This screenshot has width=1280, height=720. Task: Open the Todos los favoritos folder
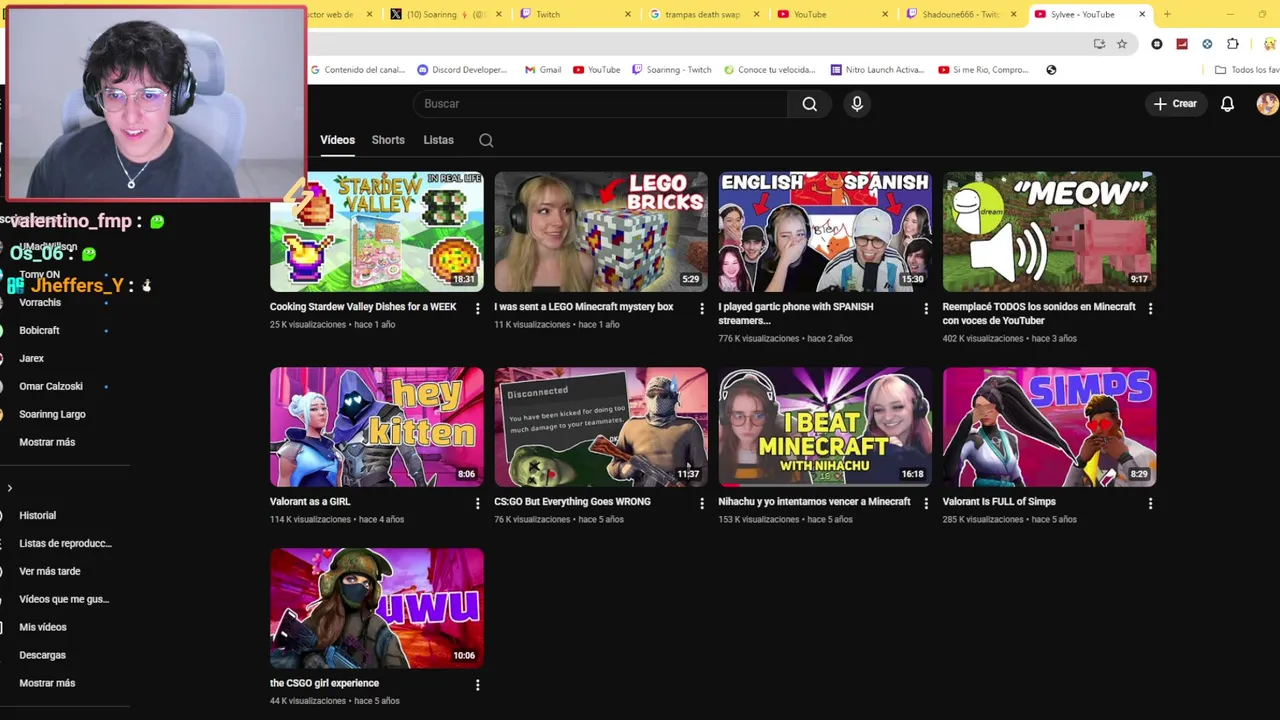[x=1246, y=70]
